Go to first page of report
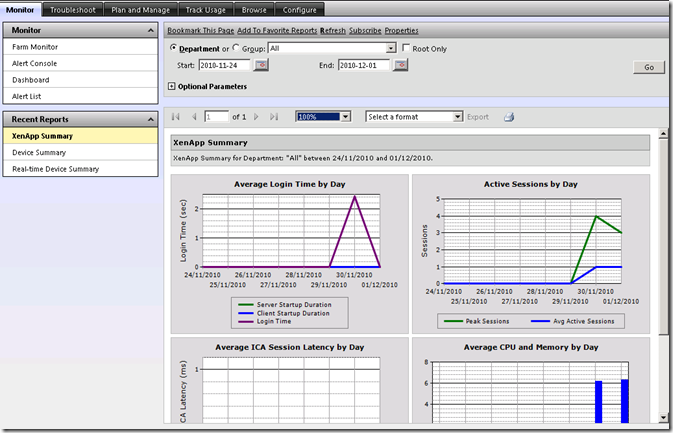Screen dimensions: 673x433 (x=178, y=117)
